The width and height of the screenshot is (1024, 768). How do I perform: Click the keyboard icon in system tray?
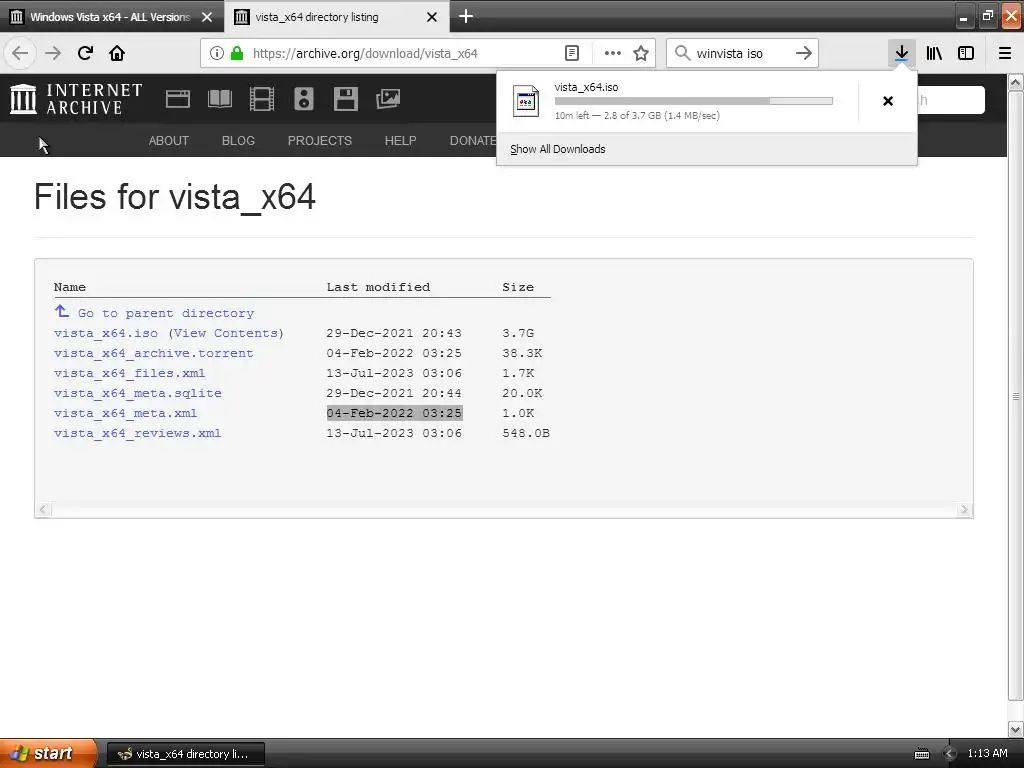pyautogui.click(x=921, y=754)
